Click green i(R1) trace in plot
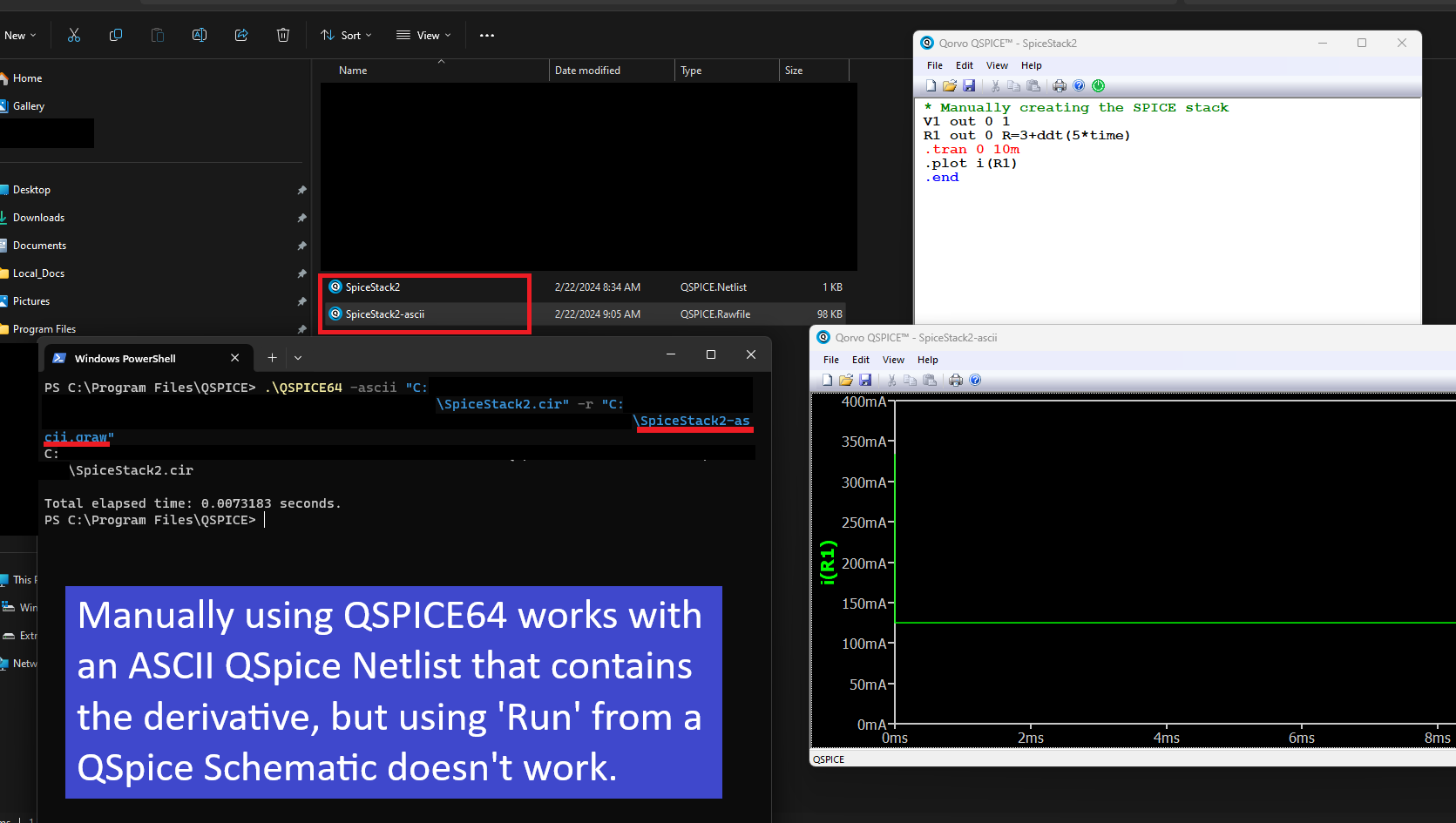 1175,623
